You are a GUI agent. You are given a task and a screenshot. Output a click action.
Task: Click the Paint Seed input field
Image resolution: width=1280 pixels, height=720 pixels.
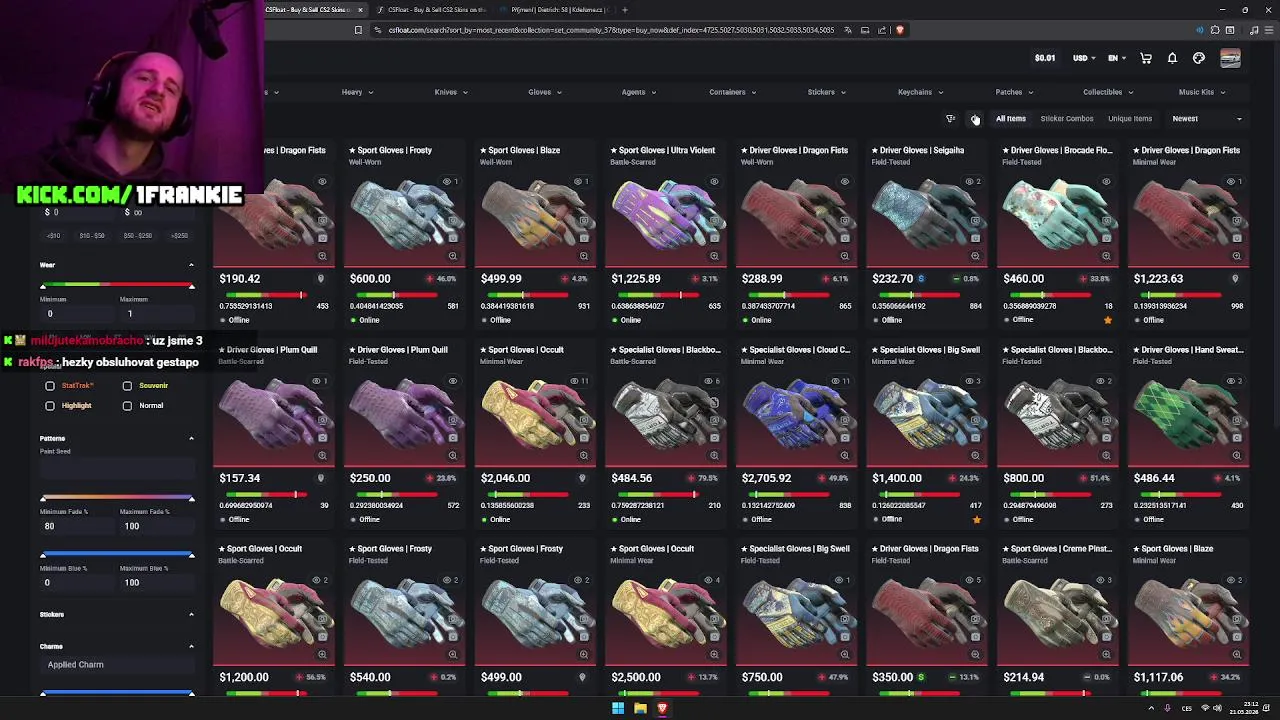pos(117,466)
